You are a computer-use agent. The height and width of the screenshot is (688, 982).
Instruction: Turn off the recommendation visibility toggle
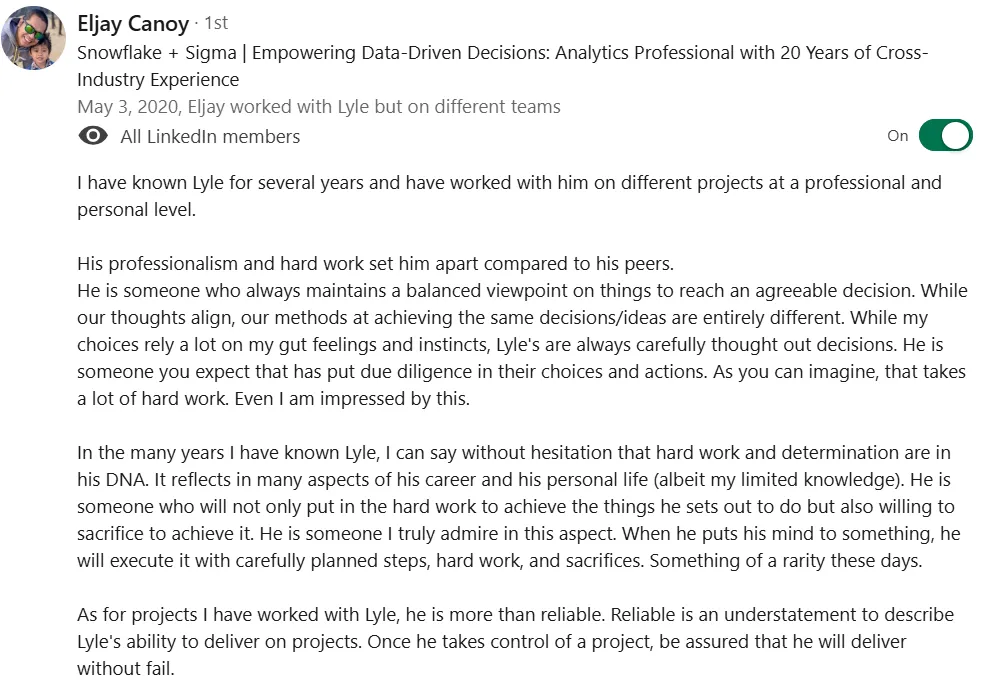pyautogui.click(x=944, y=135)
